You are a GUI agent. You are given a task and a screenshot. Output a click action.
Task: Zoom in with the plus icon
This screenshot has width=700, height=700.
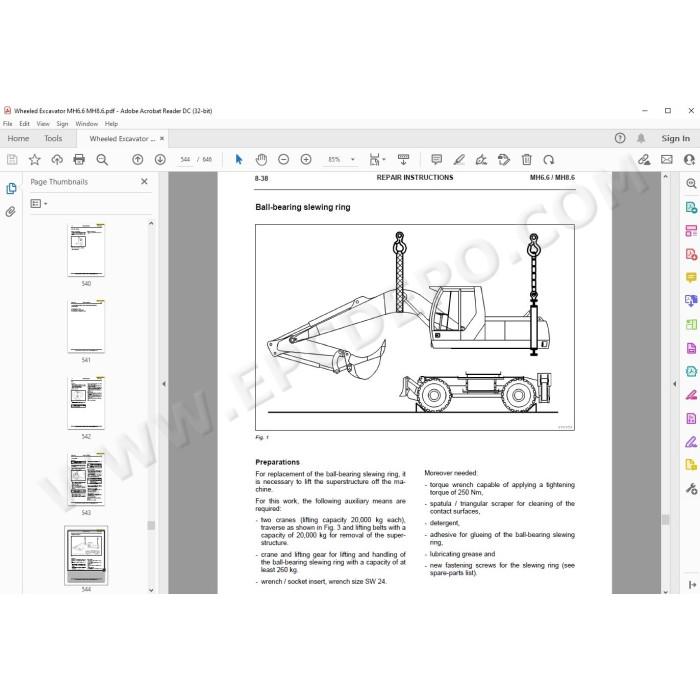pos(306,159)
